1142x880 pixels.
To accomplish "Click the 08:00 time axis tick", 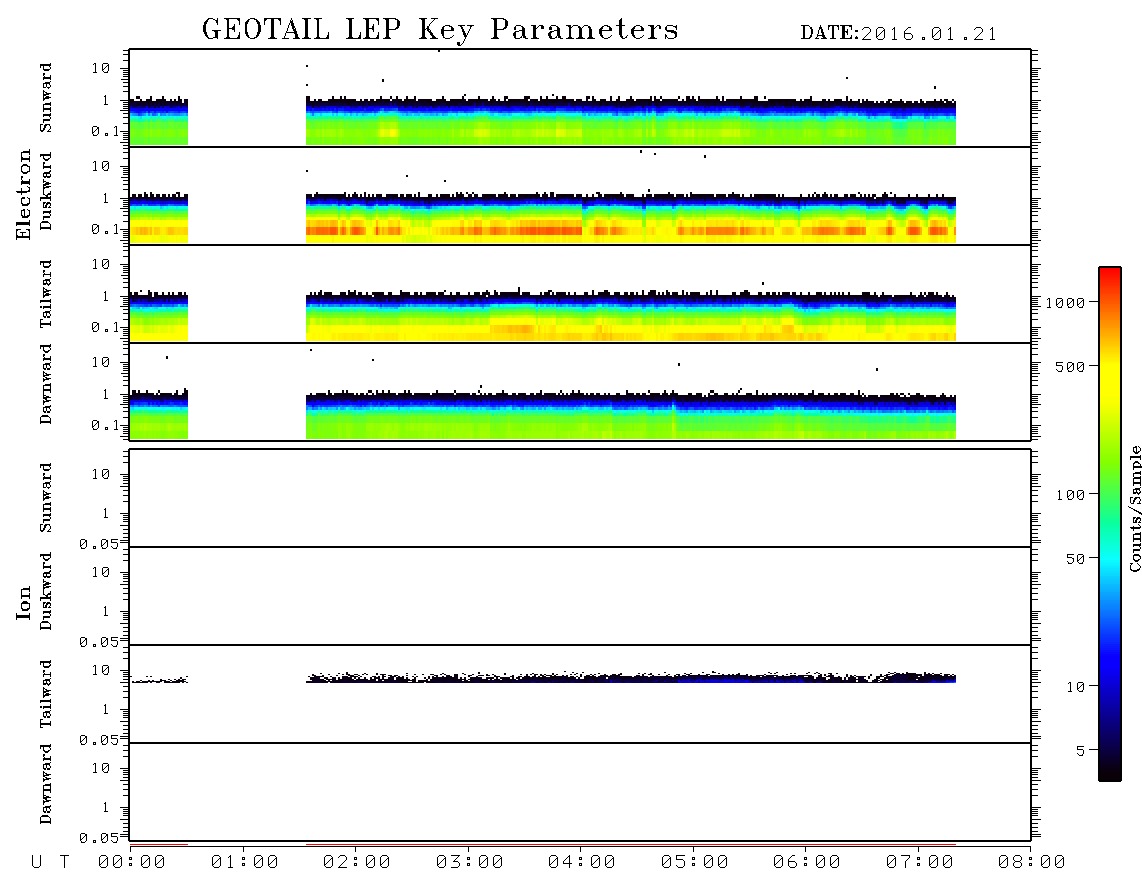I will (1031, 862).
